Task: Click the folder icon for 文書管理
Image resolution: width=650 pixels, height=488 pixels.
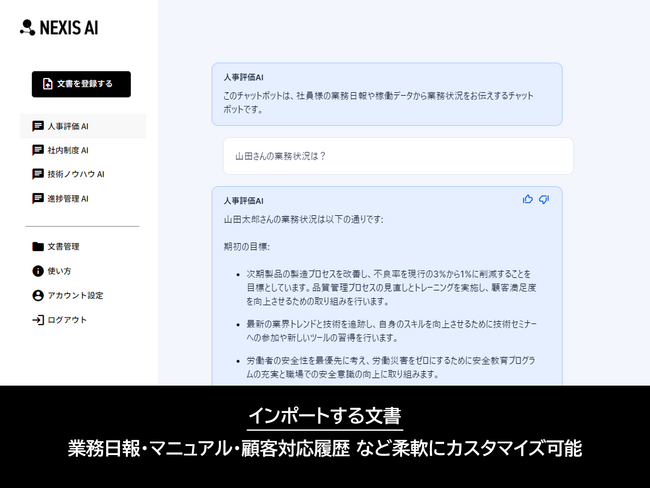Action: click(38, 247)
